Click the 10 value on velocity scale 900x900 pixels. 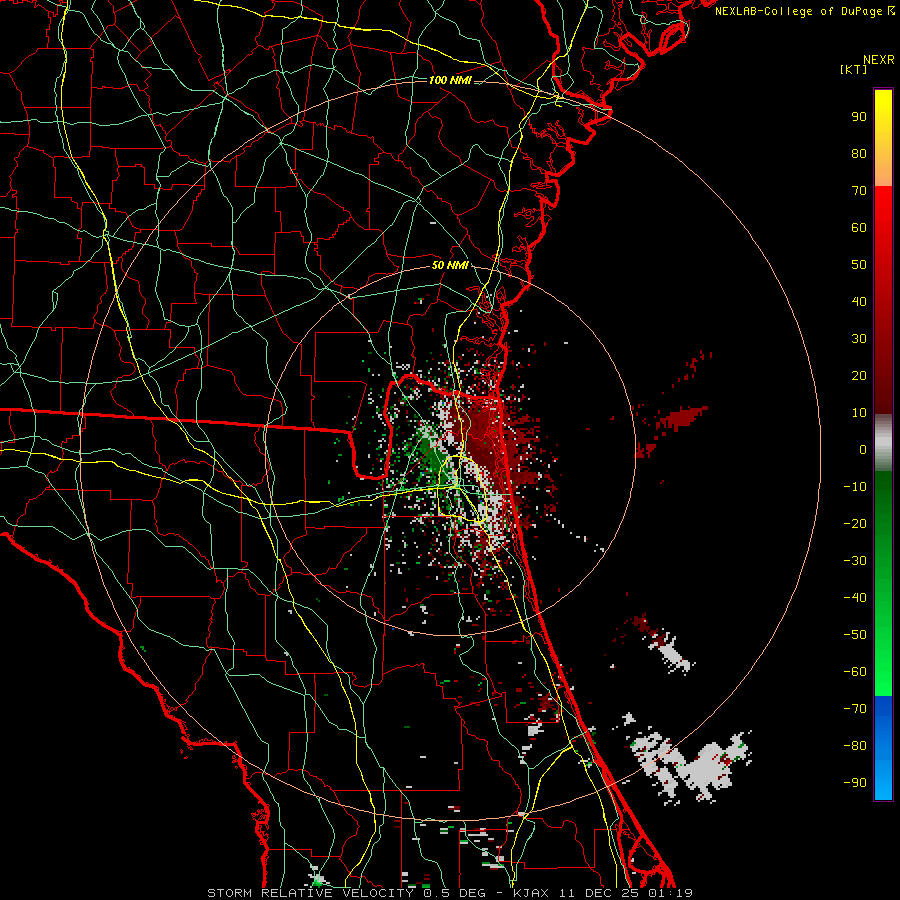pos(859,413)
